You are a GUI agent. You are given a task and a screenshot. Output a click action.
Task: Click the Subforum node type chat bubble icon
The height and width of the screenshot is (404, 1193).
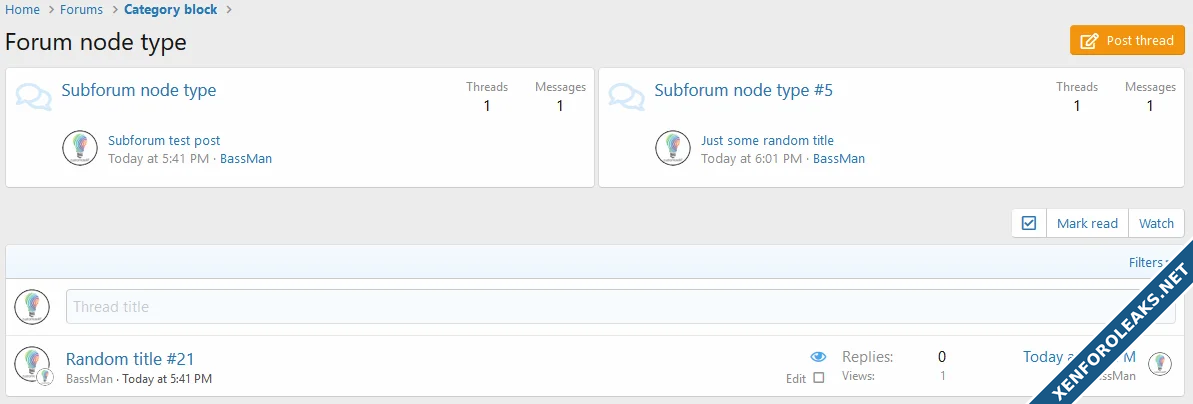34,96
